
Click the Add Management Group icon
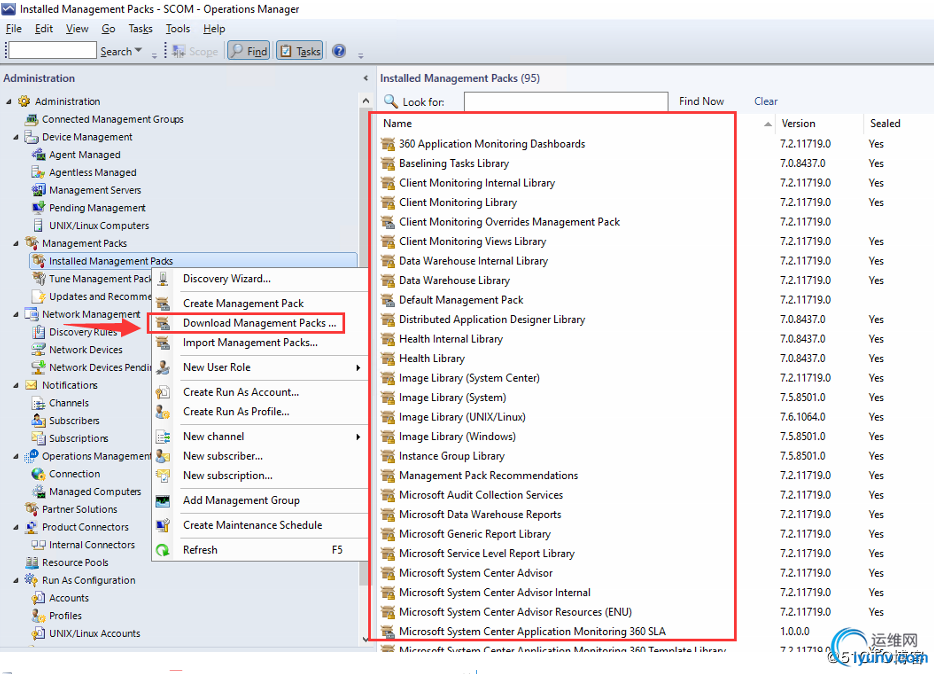coord(163,501)
